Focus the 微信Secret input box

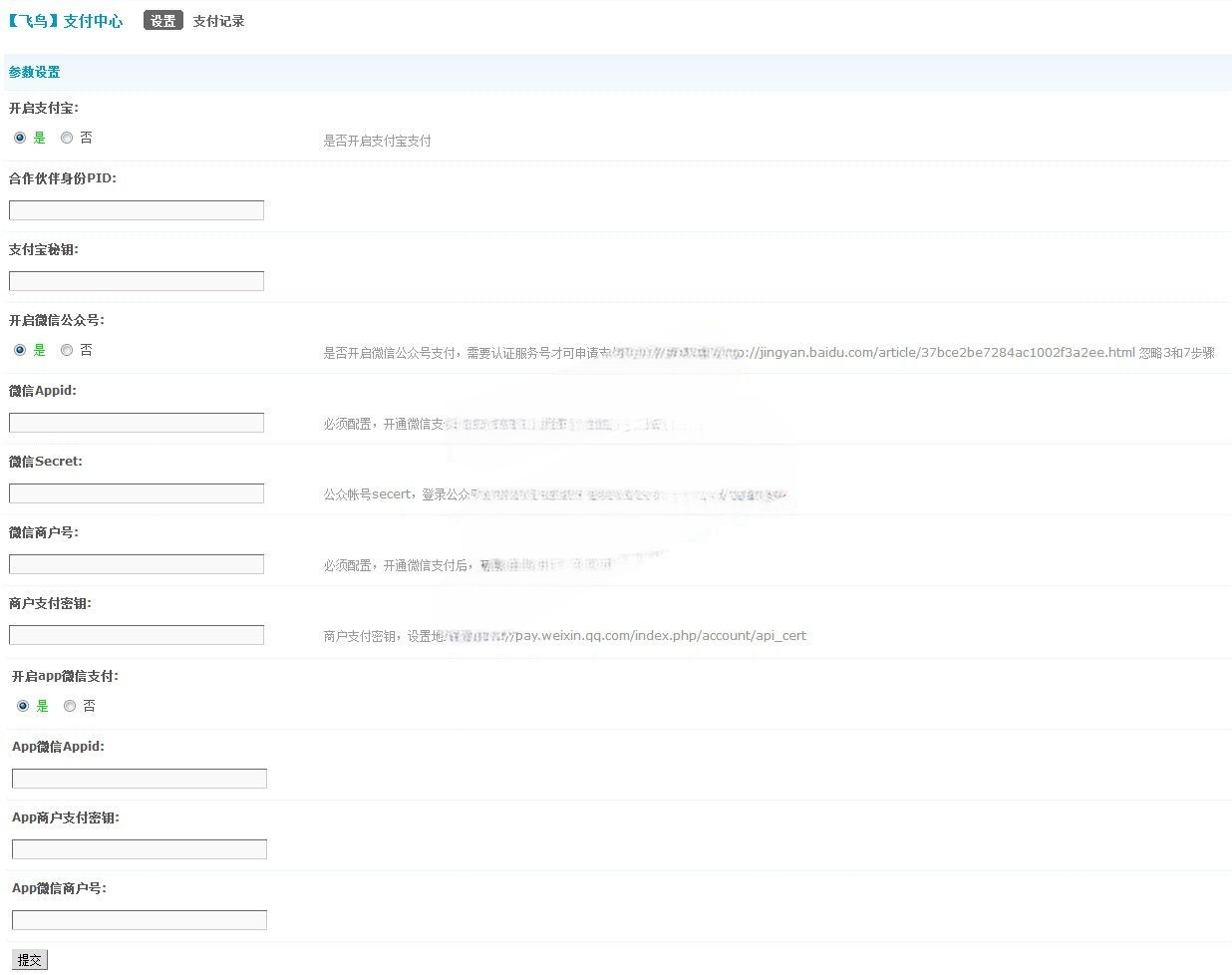(137, 493)
